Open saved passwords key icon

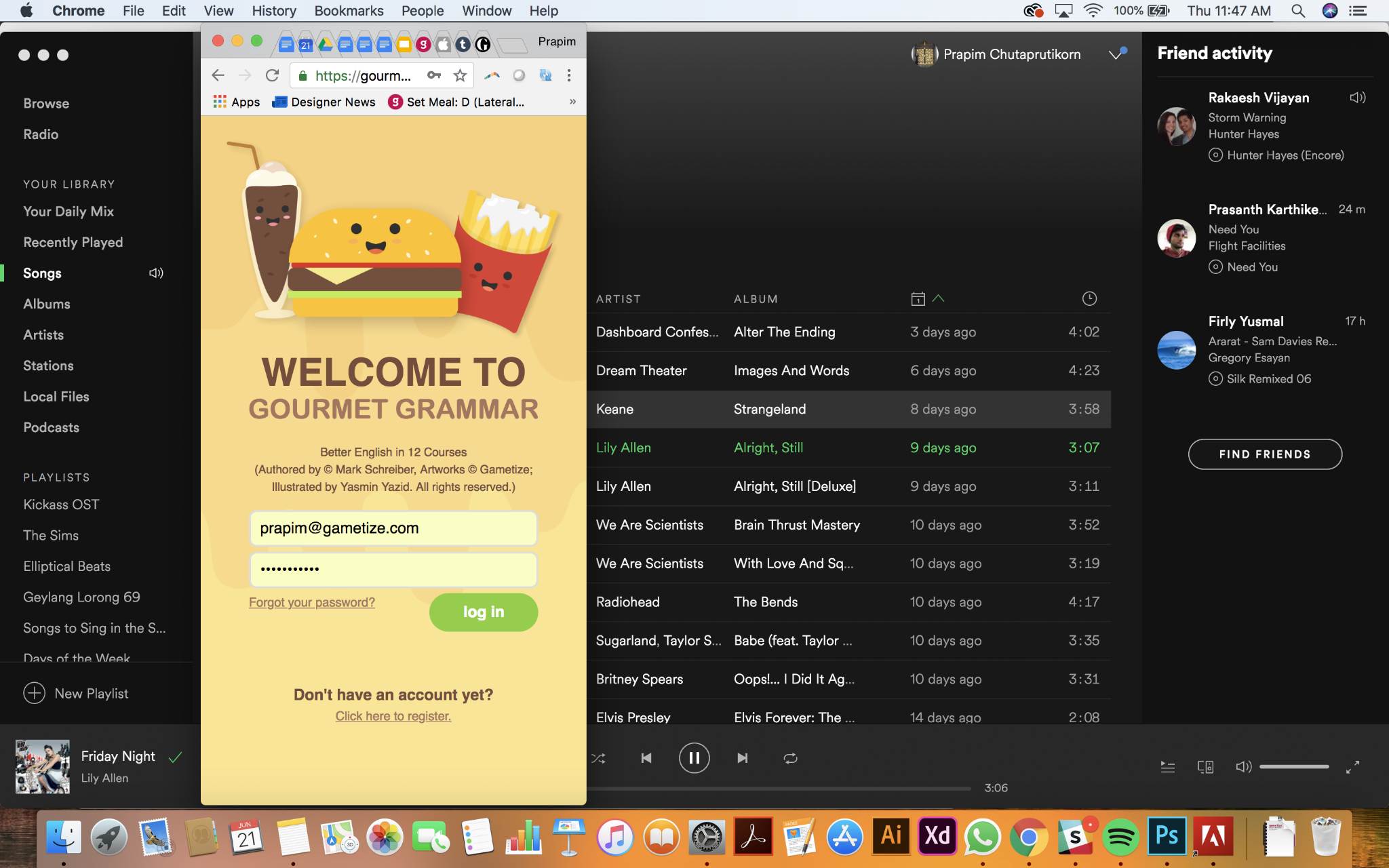(x=434, y=75)
